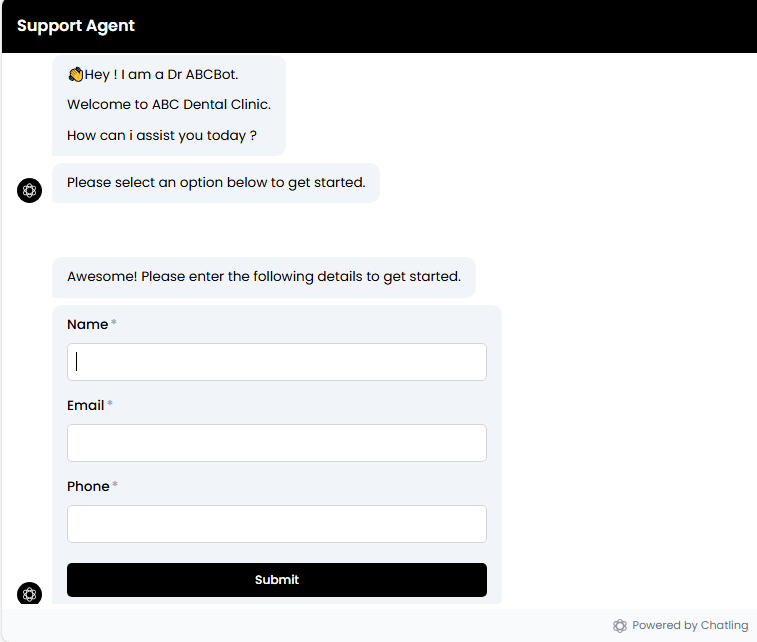757x642 pixels.
Task: Open the Powered by Chatling link
Action: click(x=689, y=626)
